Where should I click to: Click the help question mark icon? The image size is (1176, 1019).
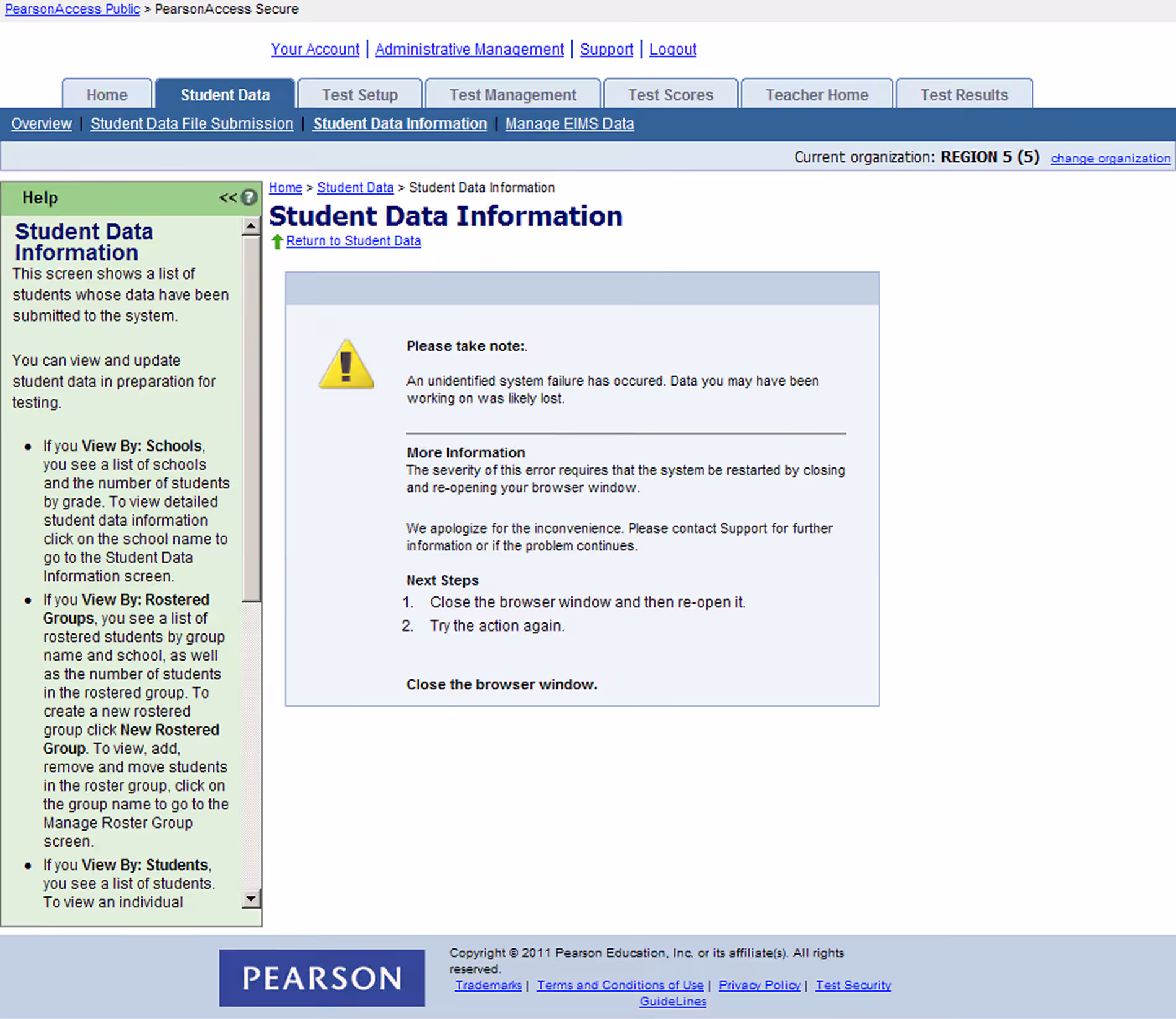tap(249, 197)
